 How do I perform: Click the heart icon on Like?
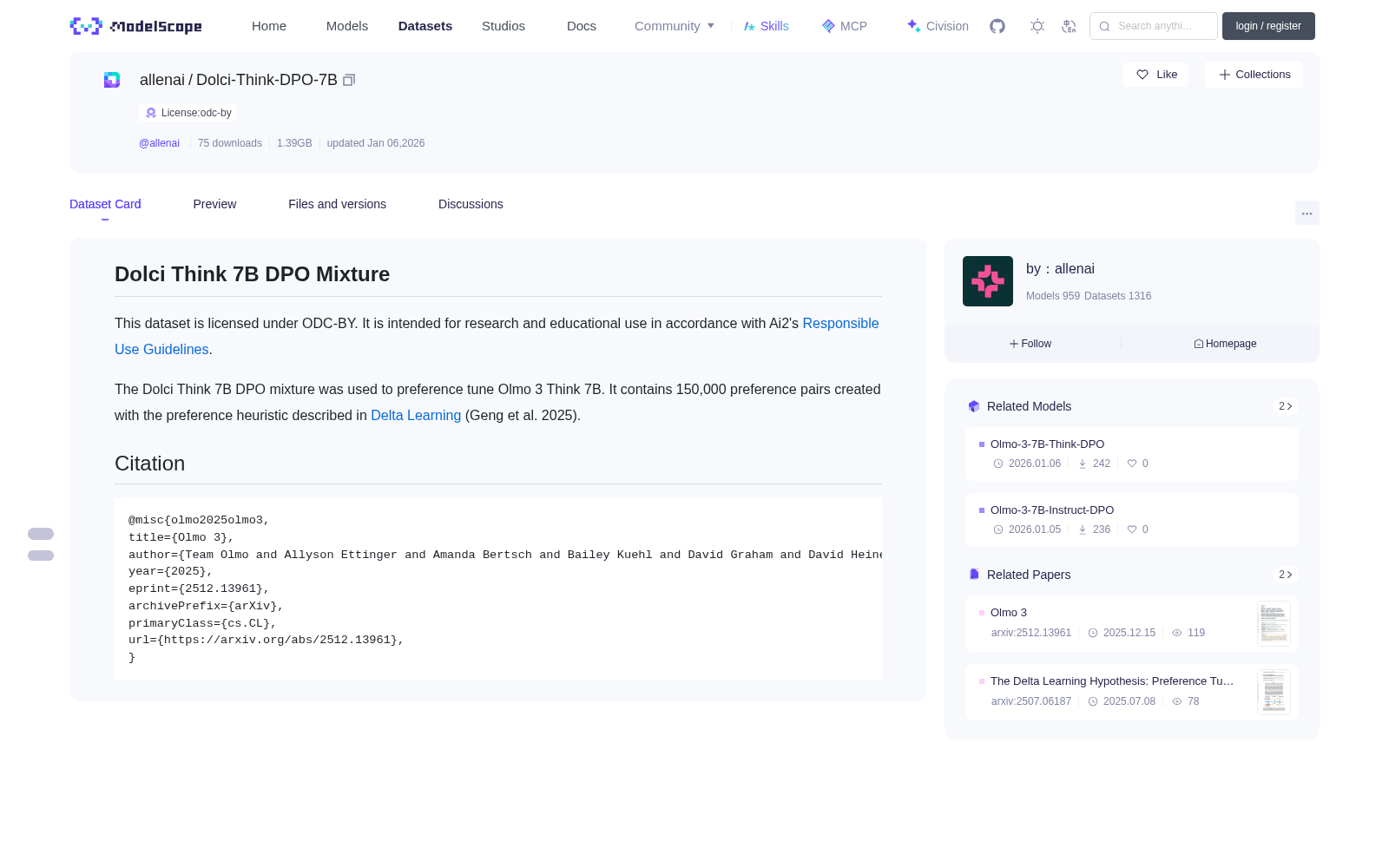(x=1142, y=75)
